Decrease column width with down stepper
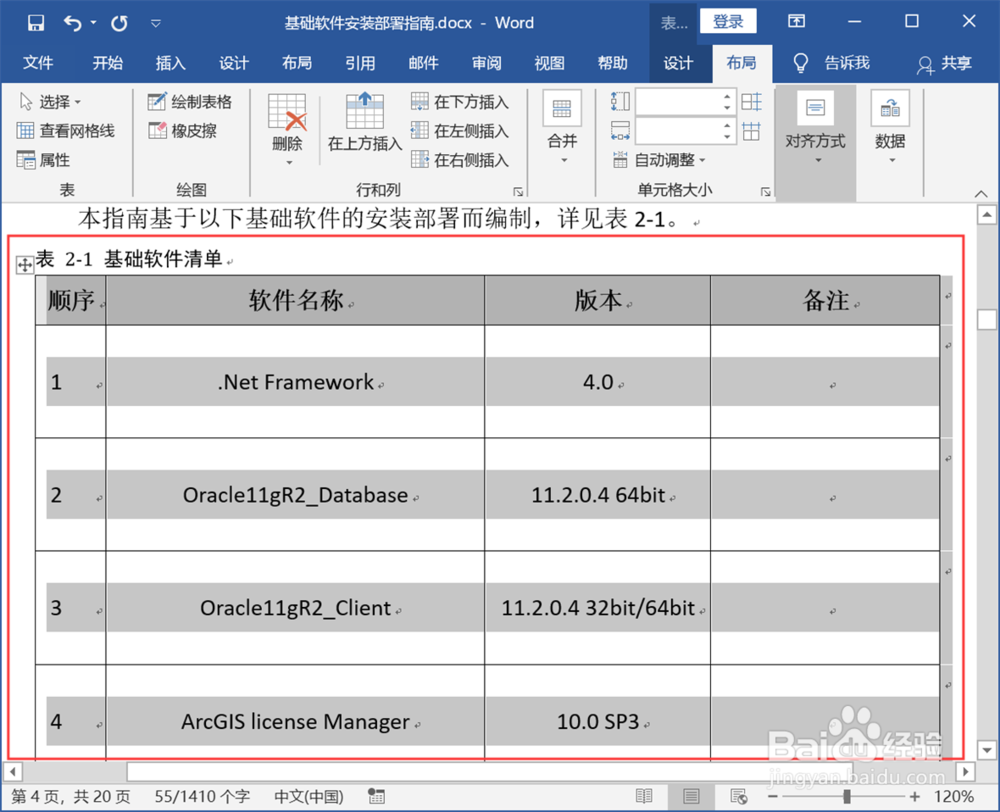Screen dimensions: 1000x812 (727, 137)
